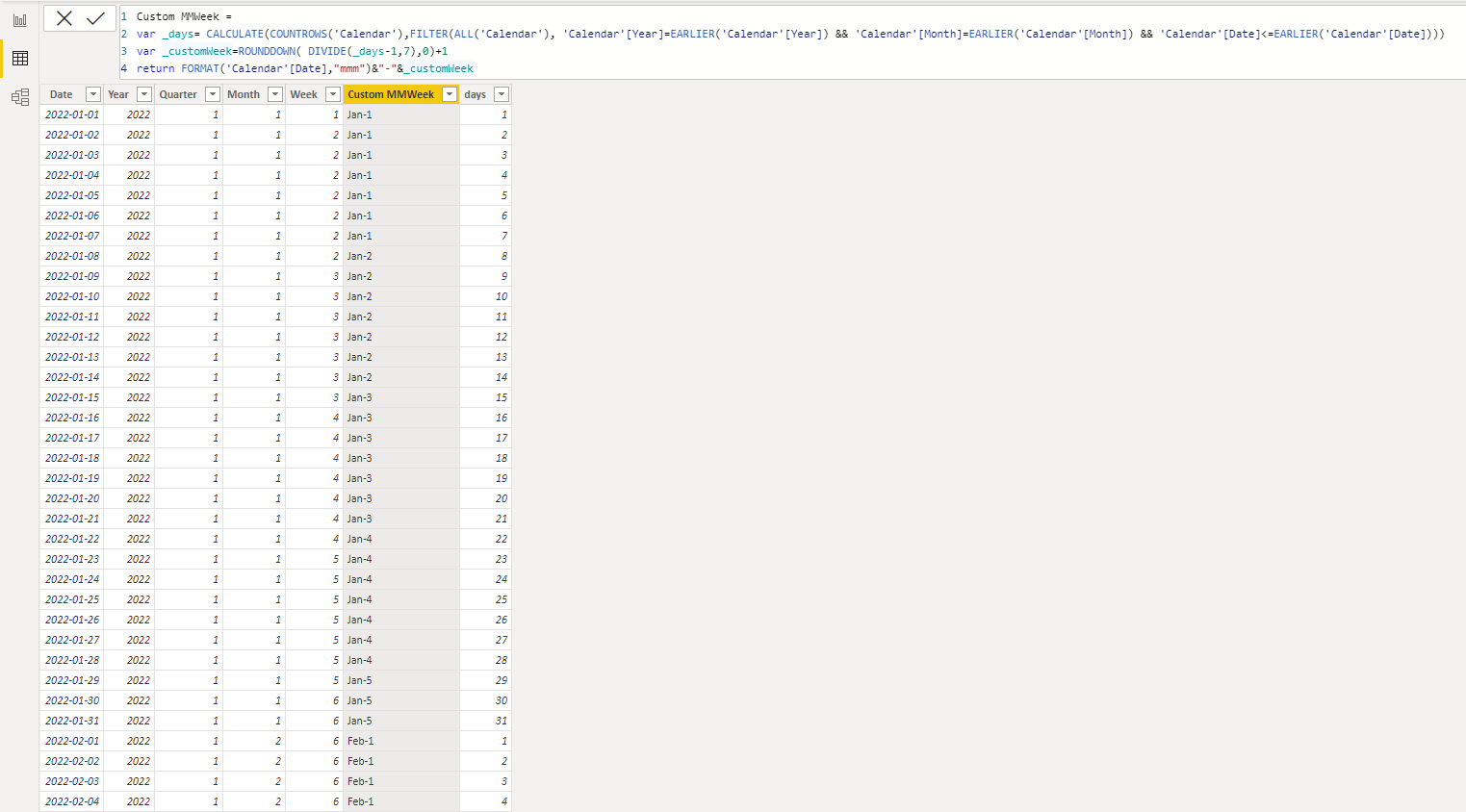Click inside the formula bar on the return line
Image resolution: width=1466 pixels, height=812 pixels.
[x=305, y=68]
